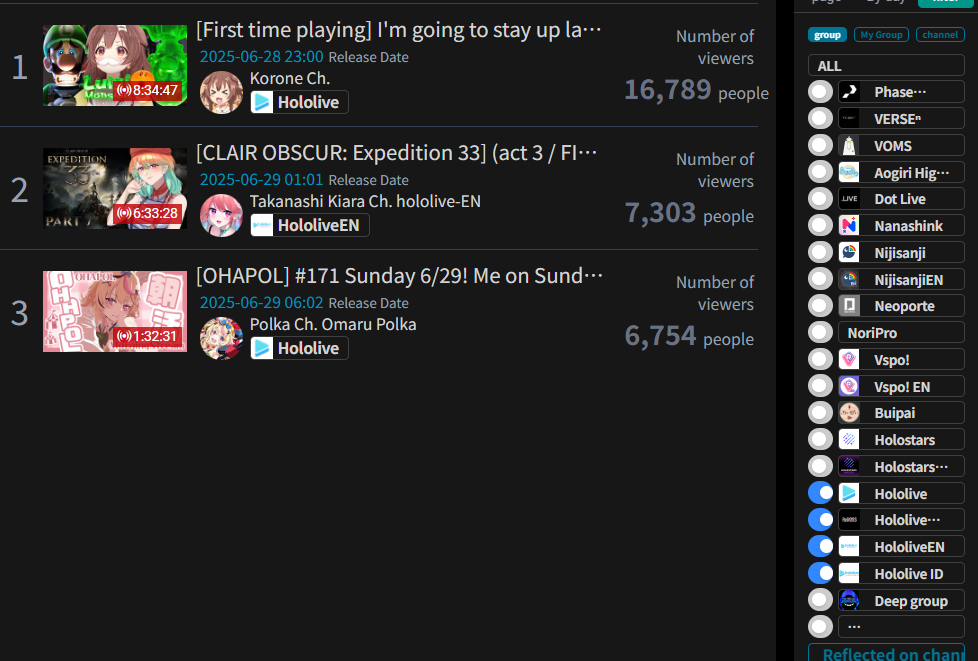This screenshot has height=661, width=978.
Task: Click HololiveEN tag under Takanashi Kiara
Action: tap(310, 225)
